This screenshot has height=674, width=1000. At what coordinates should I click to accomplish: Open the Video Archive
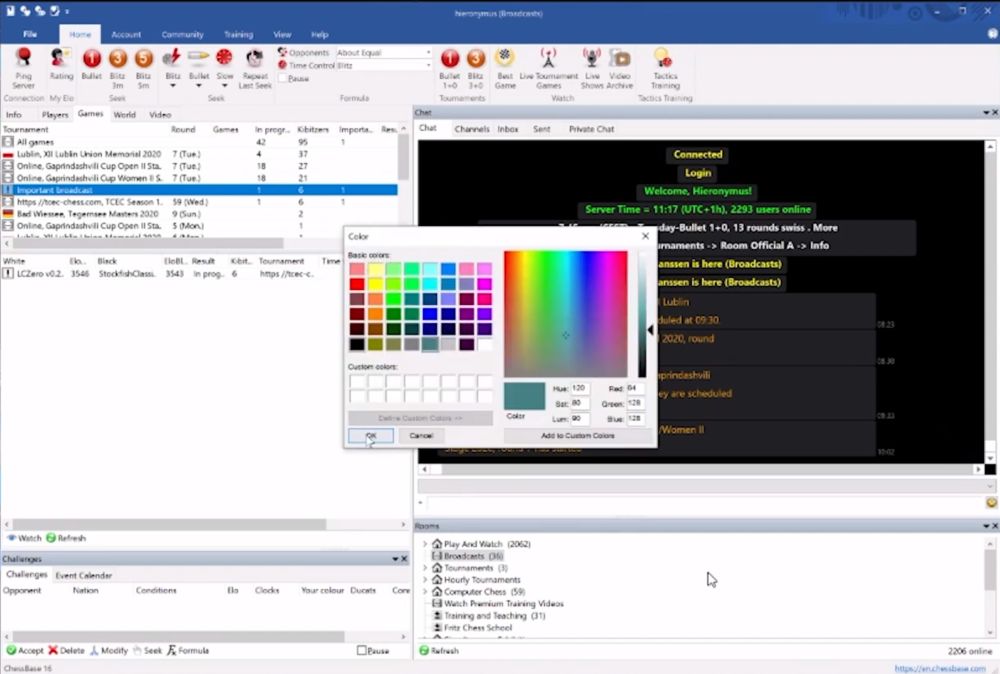tap(620, 66)
